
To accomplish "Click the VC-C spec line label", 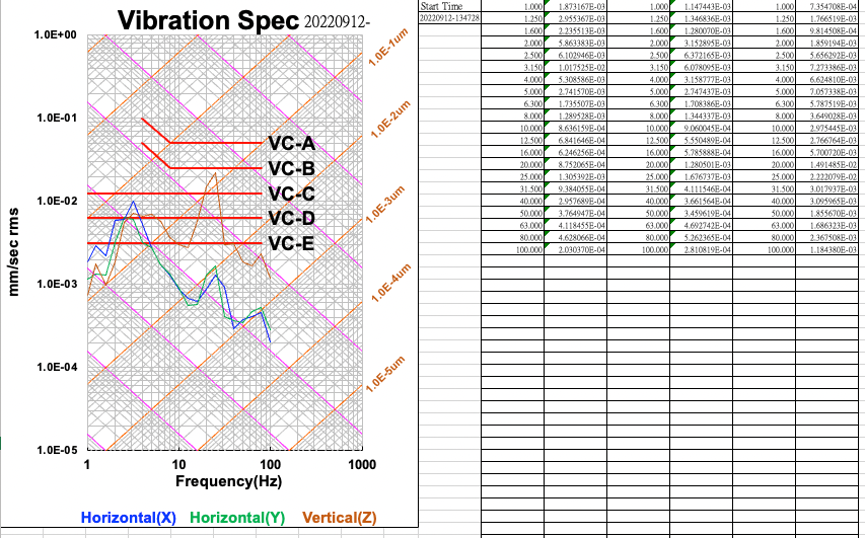I will point(292,194).
